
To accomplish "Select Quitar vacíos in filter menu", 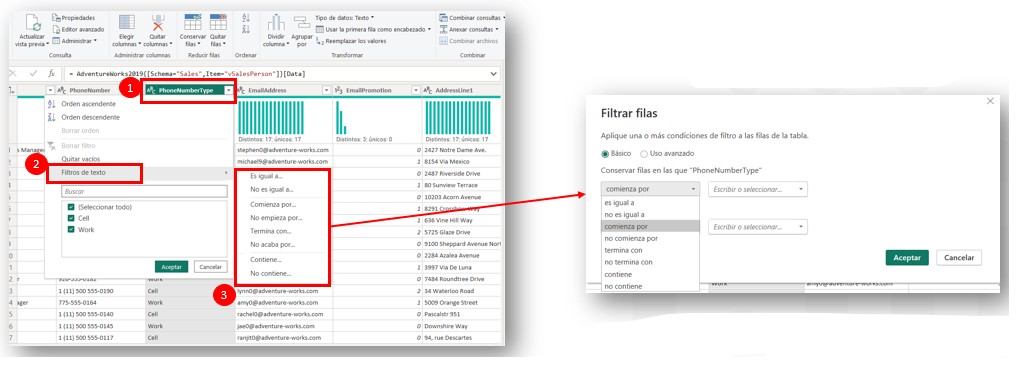I will [81, 159].
